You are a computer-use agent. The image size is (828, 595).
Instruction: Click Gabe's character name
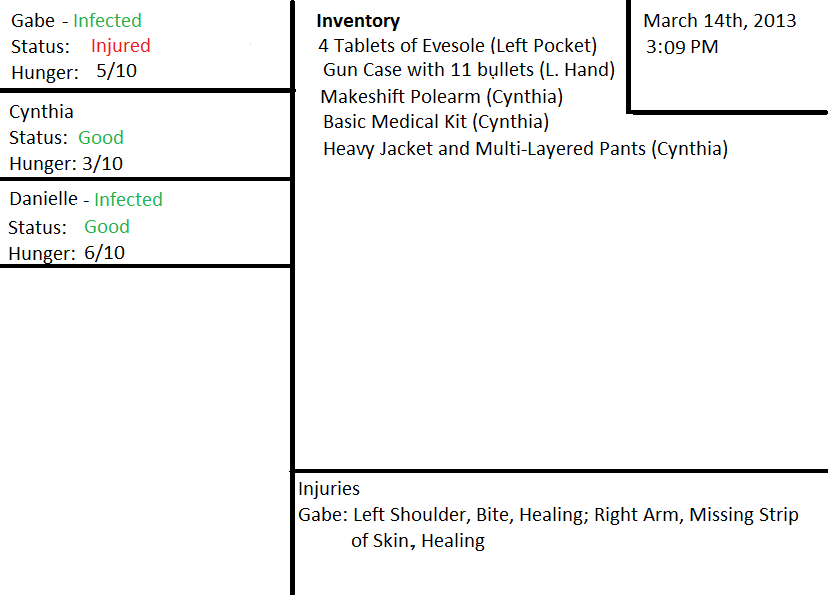pyautogui.click(x=33, y=20)
